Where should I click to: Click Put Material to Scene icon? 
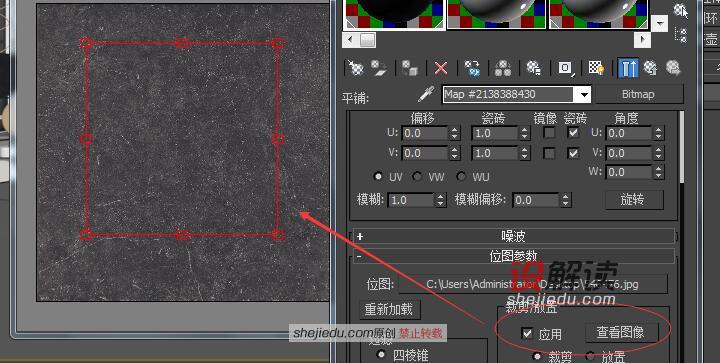tap(379, 68)
